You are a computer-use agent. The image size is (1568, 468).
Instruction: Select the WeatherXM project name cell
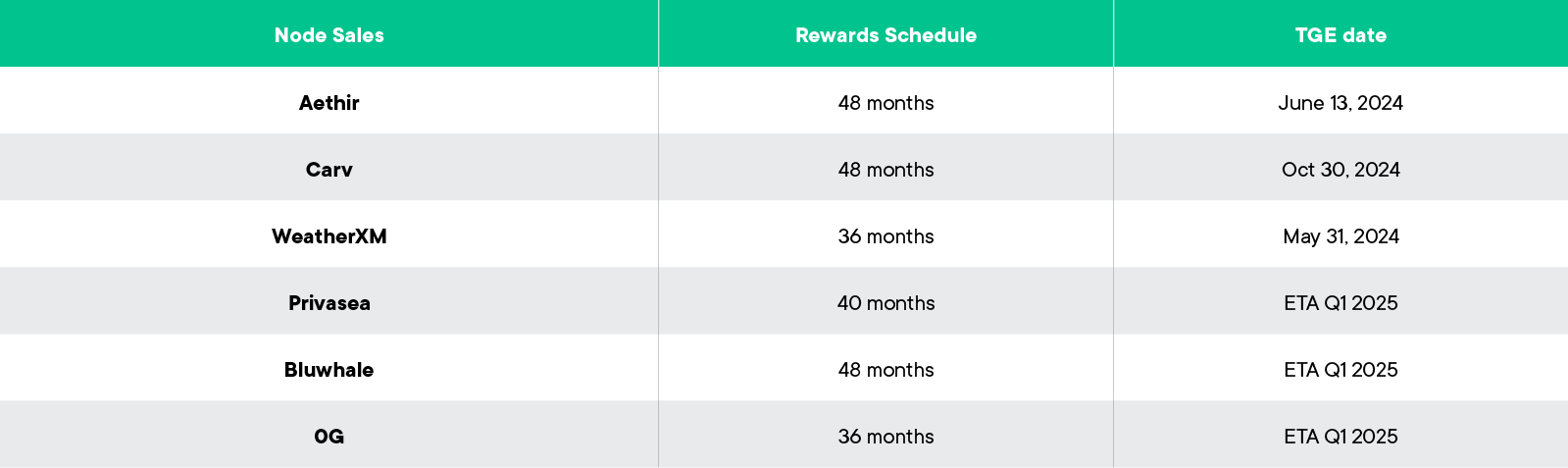click(x=329, y=236)
